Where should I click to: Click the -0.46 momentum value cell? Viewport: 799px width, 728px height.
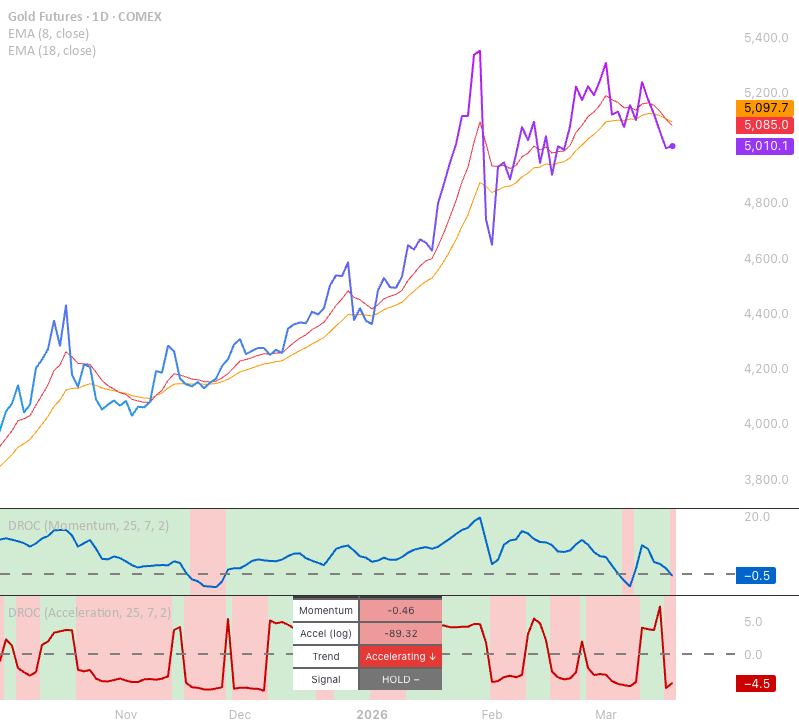point(401,610)
